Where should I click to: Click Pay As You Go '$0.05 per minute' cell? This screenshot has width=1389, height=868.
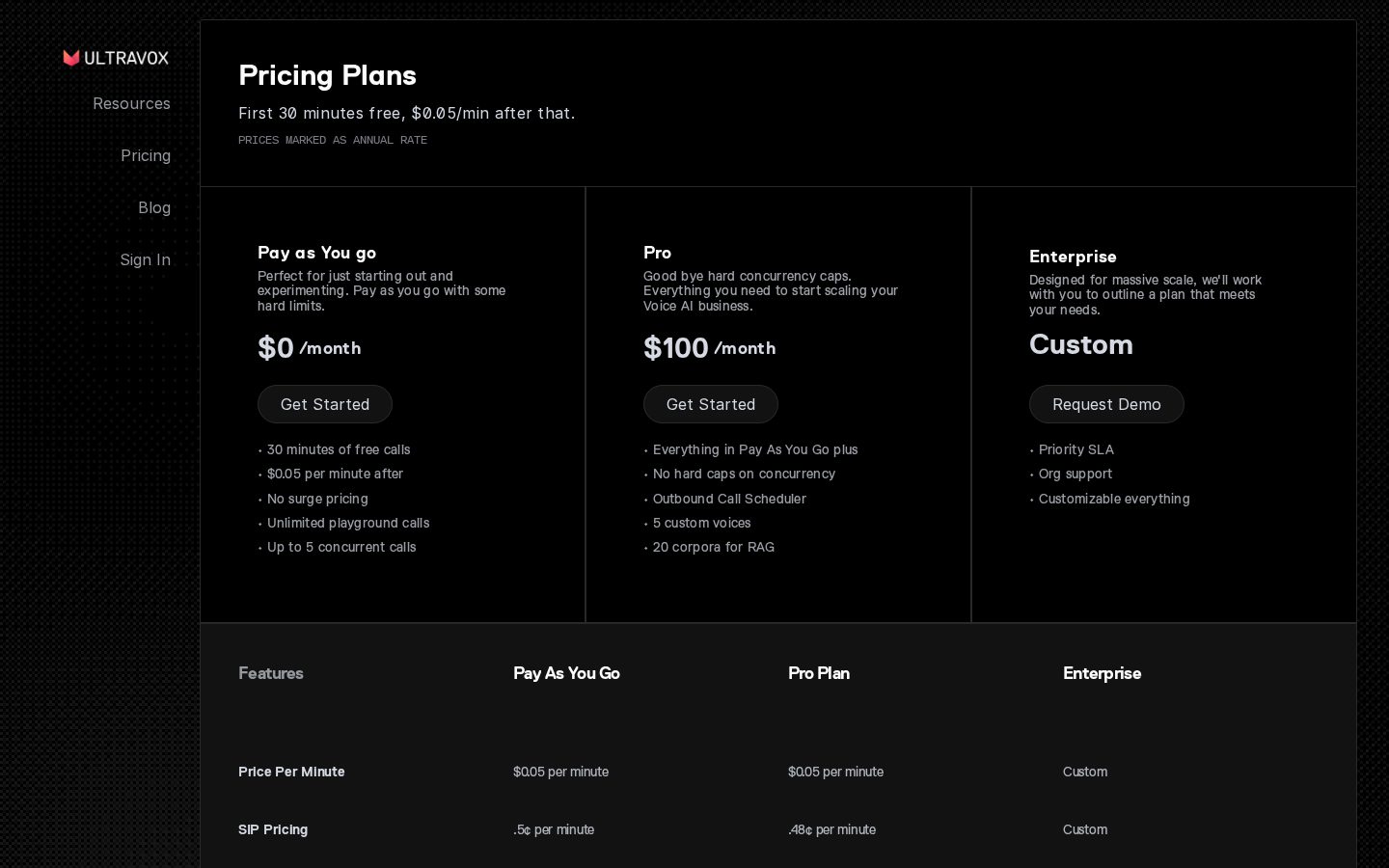click(x=560, y=772)
